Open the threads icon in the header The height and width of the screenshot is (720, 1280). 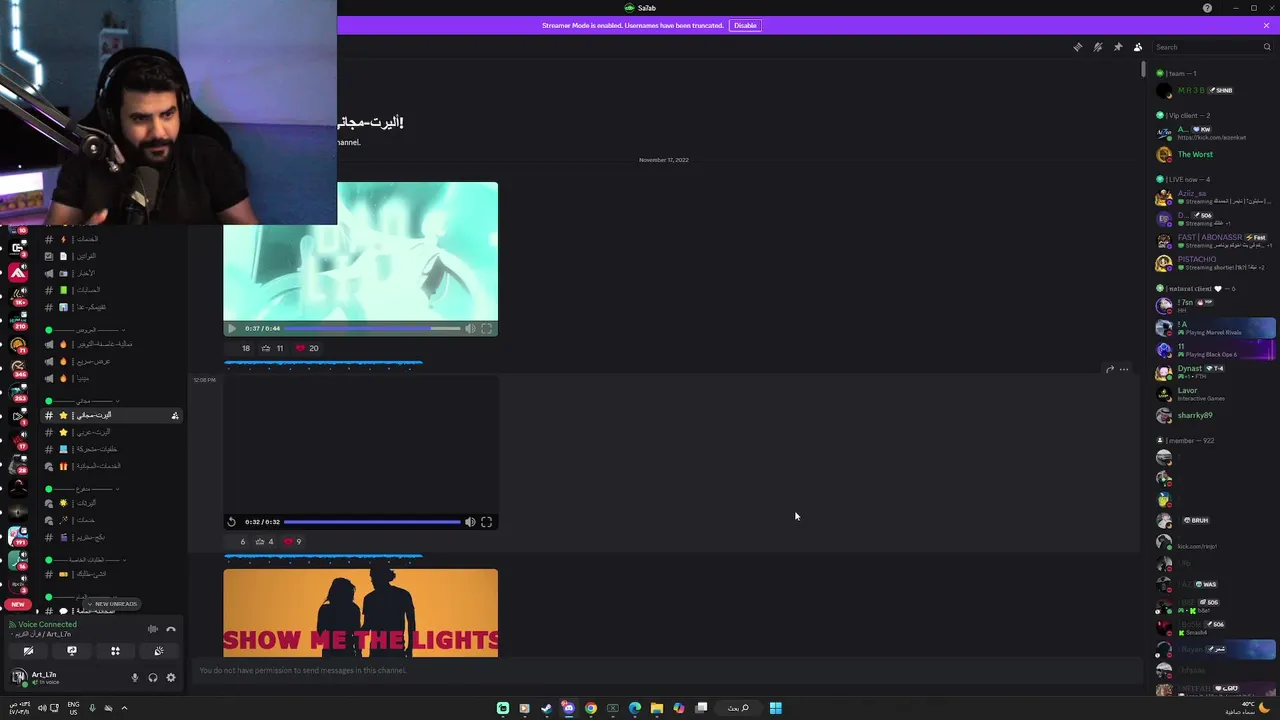tap(1078, 47)
